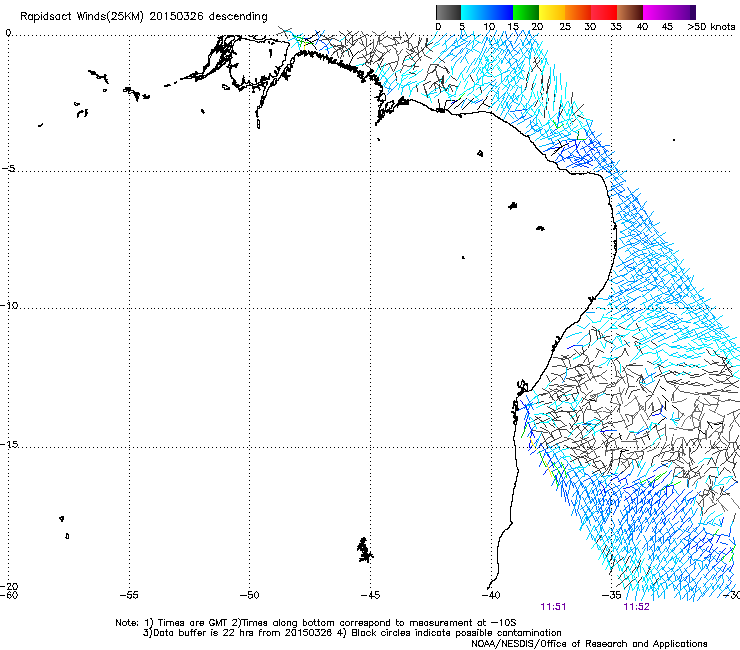Click the gray 0-5 knots color swatch
The image size is (740, 650).
click(448, 12)
